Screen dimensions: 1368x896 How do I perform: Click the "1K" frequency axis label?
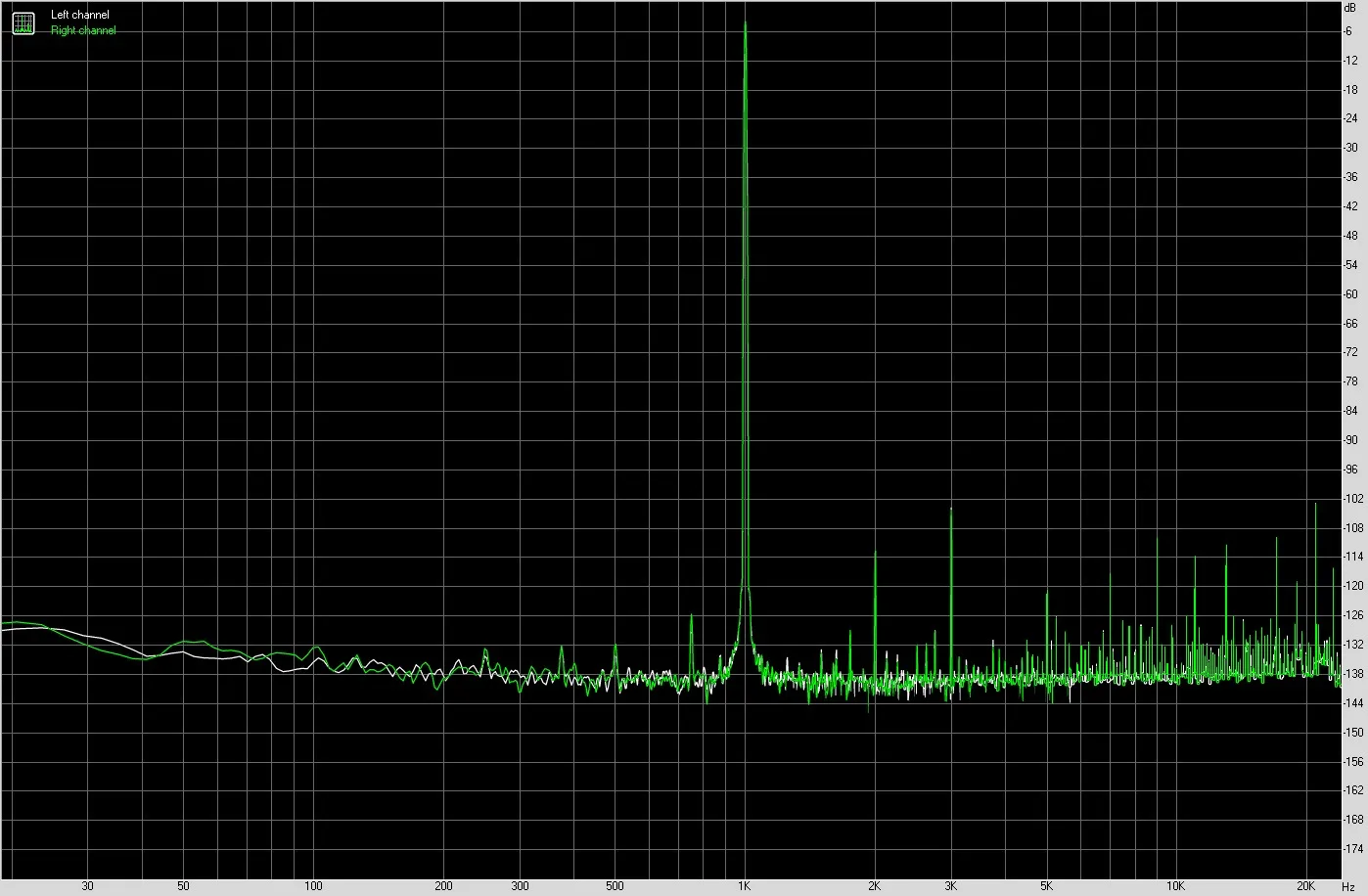pyautogui.click(x=745, y=886)
